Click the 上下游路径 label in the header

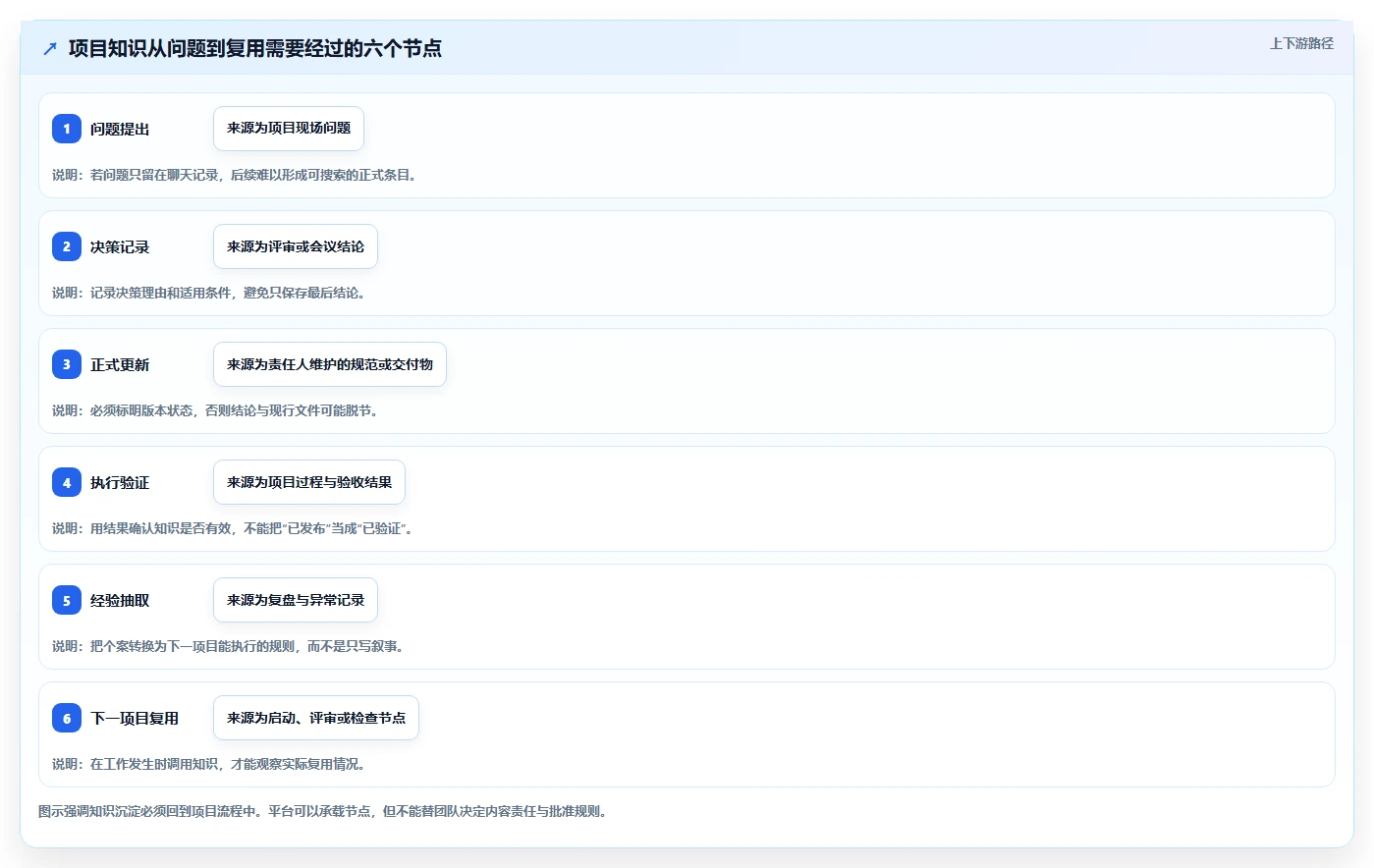click(1301, 43)
